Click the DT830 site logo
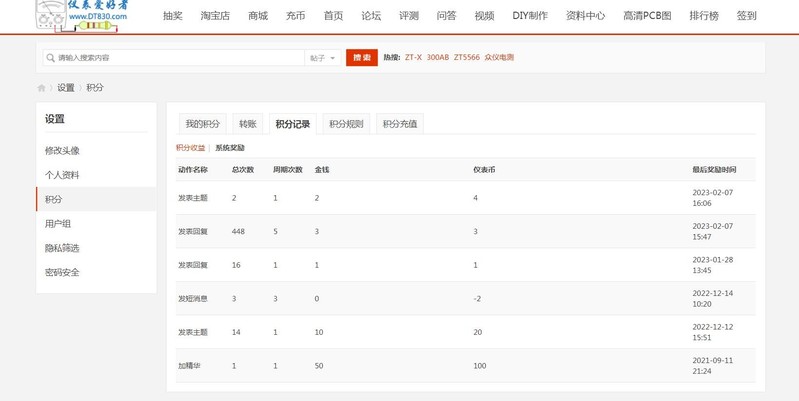799x401 pixels. tap(82, 16)
